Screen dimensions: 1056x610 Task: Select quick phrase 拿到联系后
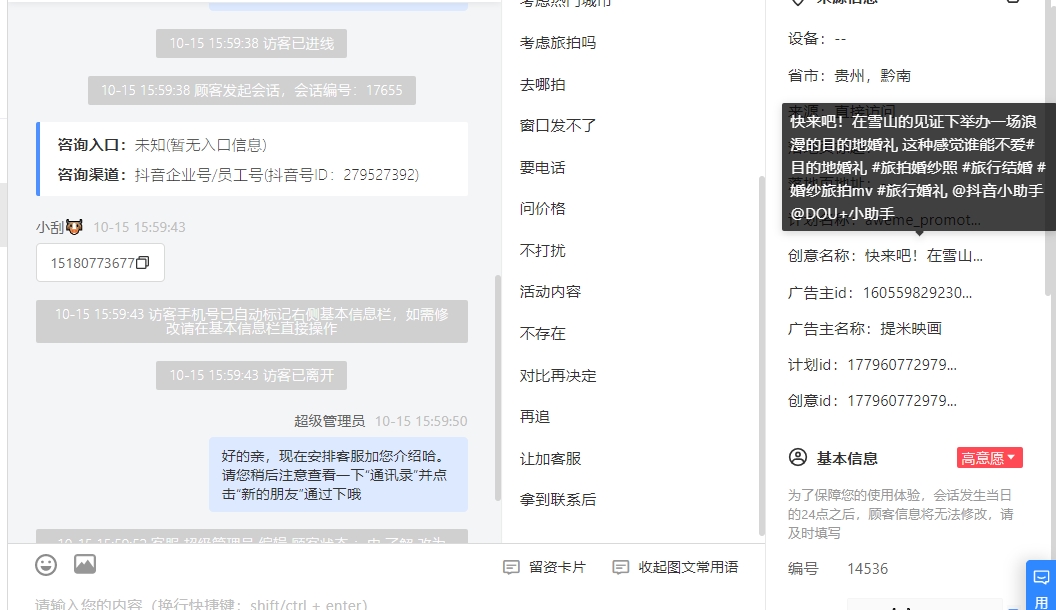(x=558, y=500)
